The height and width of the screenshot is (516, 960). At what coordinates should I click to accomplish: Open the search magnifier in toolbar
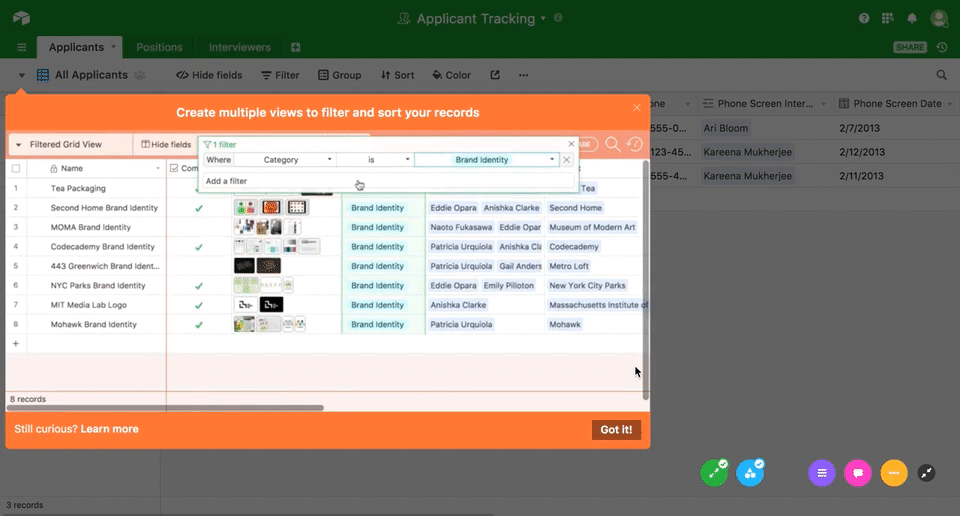(941, 75)
